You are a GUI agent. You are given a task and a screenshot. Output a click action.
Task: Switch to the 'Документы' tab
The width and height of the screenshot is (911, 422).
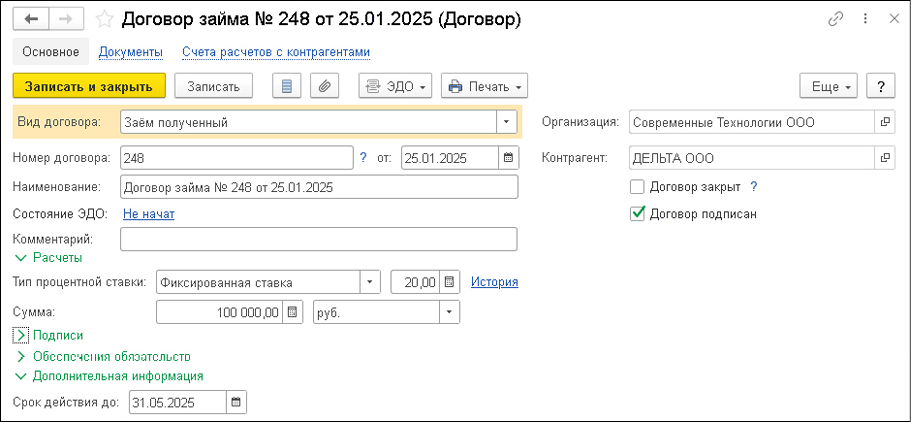point(130,52)
